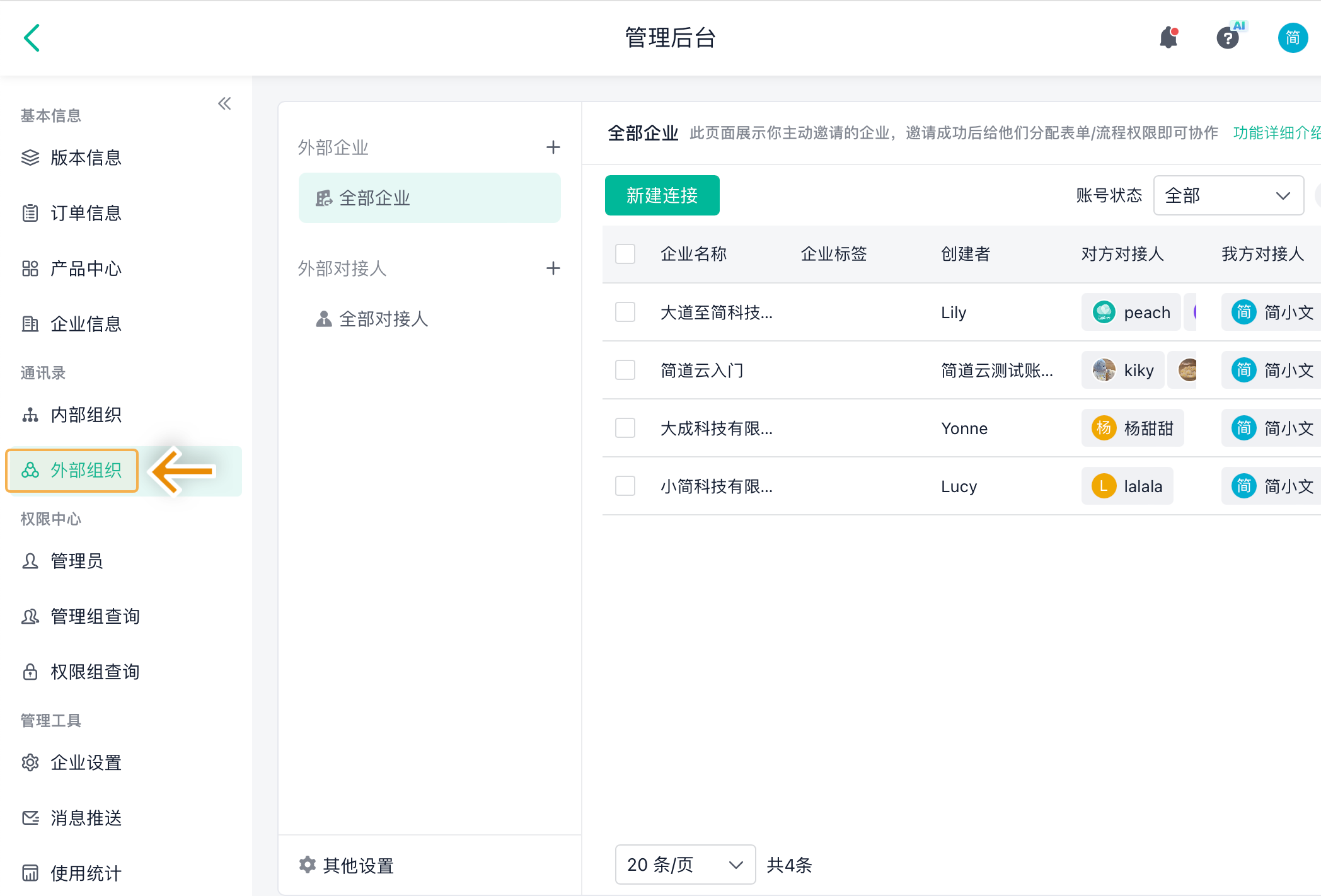This screenshot has width=1321, height=896.
Task: Click the user avatar in the header
Action: [x=1292, y=38]
